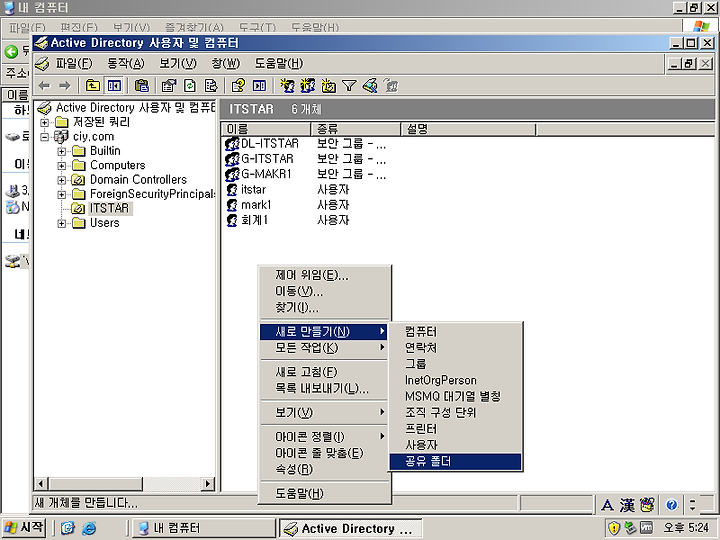
Task: Go up one level via folder icon
Action: click(x=93, y=86)
